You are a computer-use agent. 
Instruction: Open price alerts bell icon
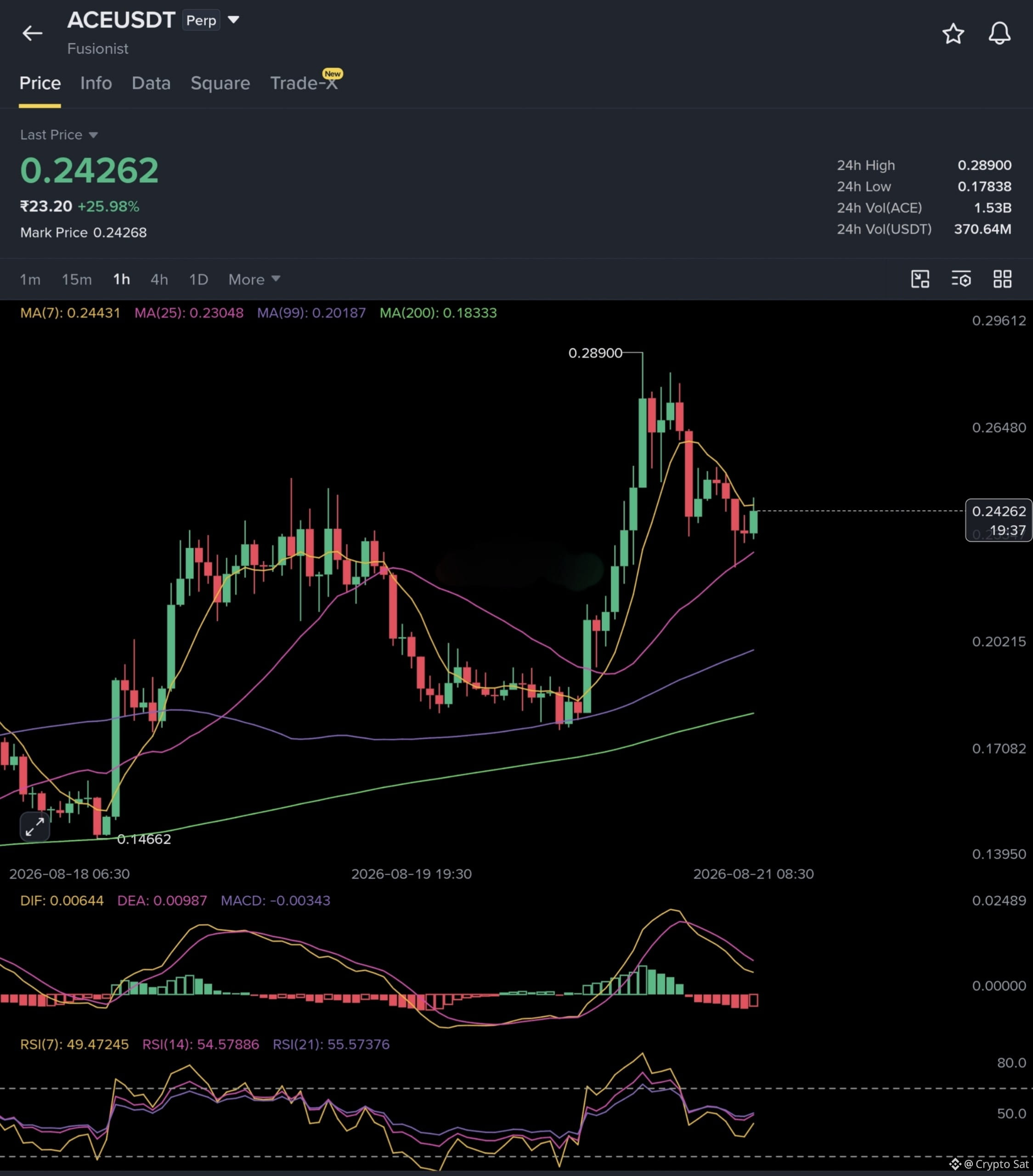pos(999,34)
